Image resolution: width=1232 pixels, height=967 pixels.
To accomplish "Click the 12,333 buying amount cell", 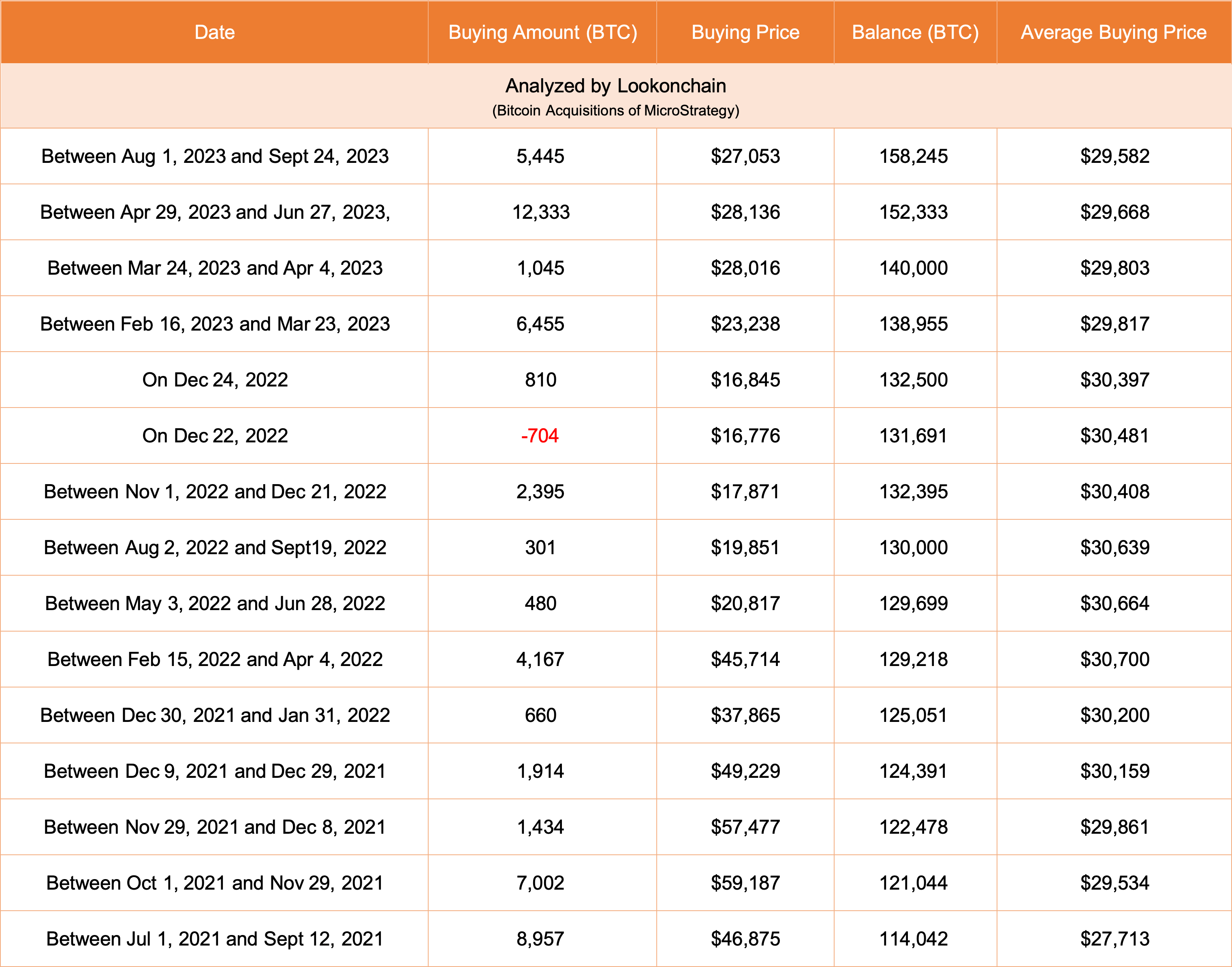I will (541, 212).
